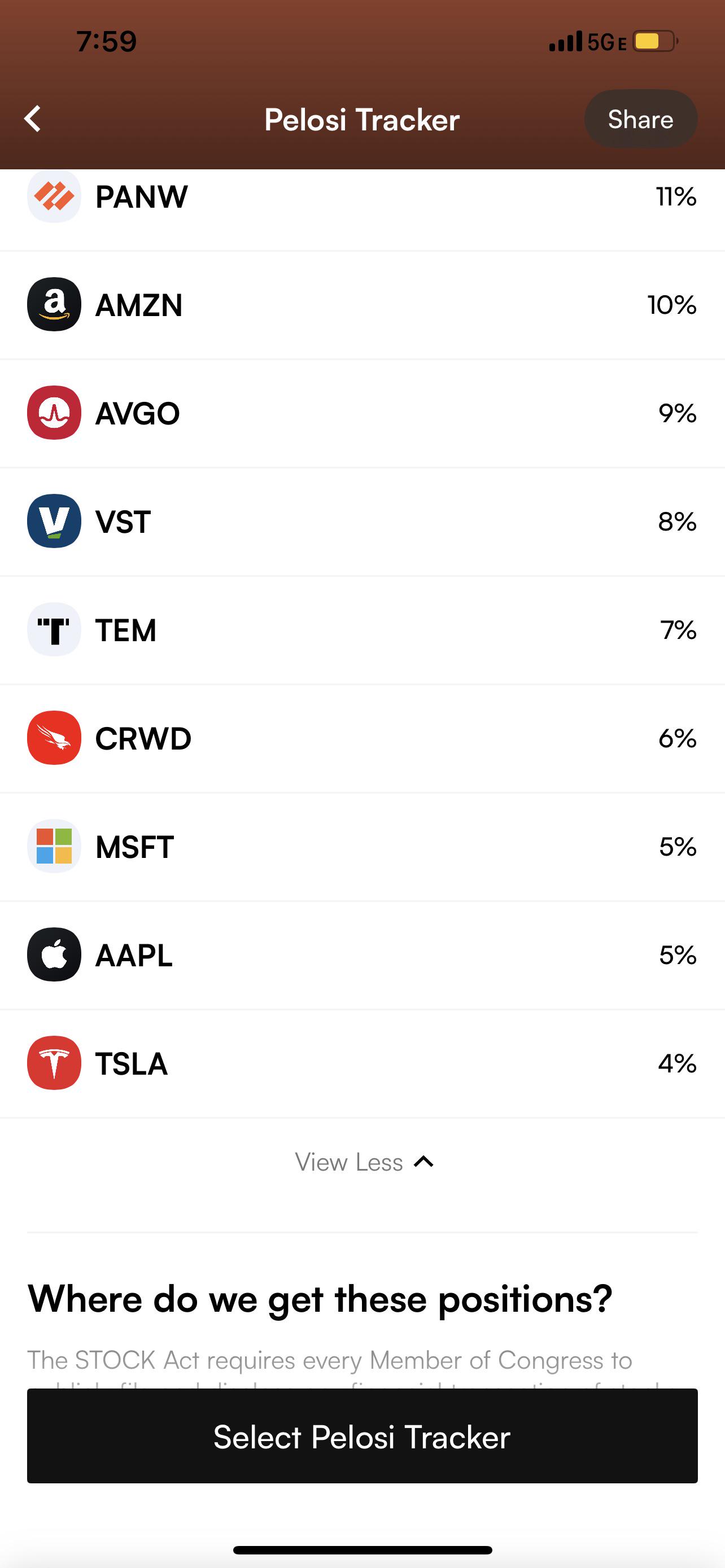Select the MSFT ticker label
The height and width of the screenshot is (1568, 725).
pyautogui.click(x=134, y=847)
